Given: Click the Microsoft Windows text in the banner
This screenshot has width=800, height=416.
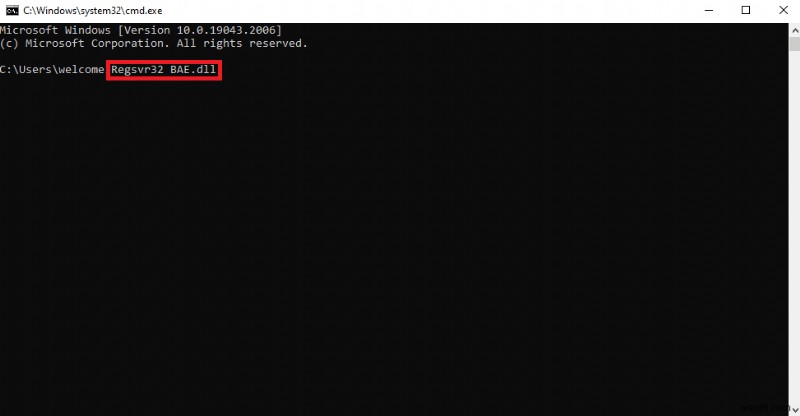Looking at the screenshot, I should pos(55,30).
